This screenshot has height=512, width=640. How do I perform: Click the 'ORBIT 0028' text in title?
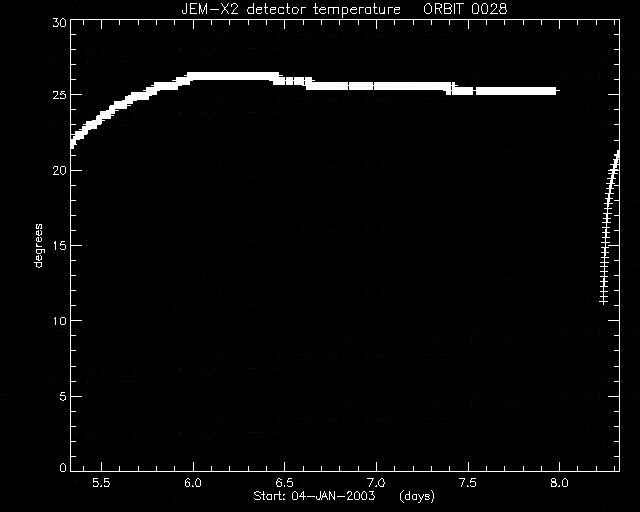pos(465,9)
